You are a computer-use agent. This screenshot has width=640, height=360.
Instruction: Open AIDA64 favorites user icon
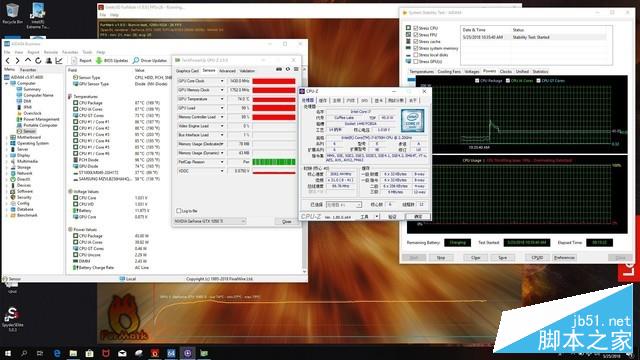pos(49,60)
